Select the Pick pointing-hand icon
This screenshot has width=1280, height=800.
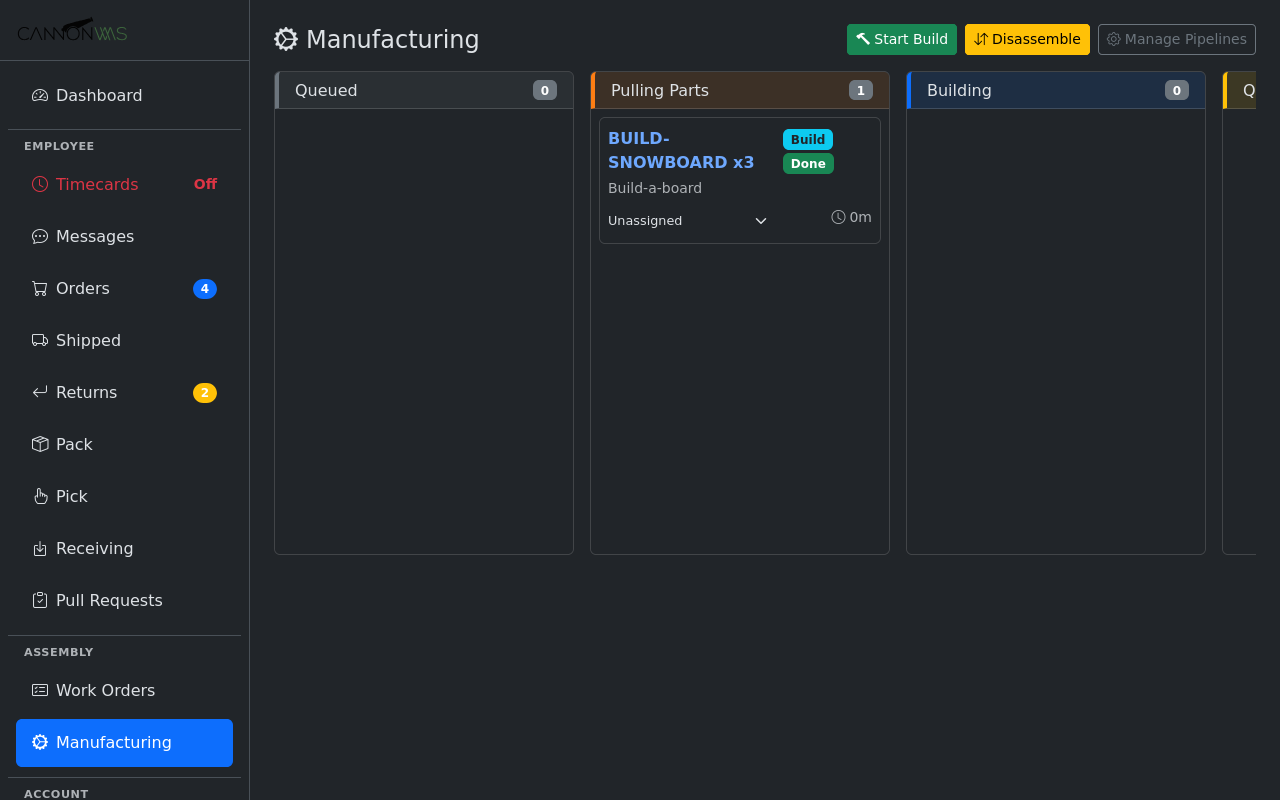pos(39,496)
